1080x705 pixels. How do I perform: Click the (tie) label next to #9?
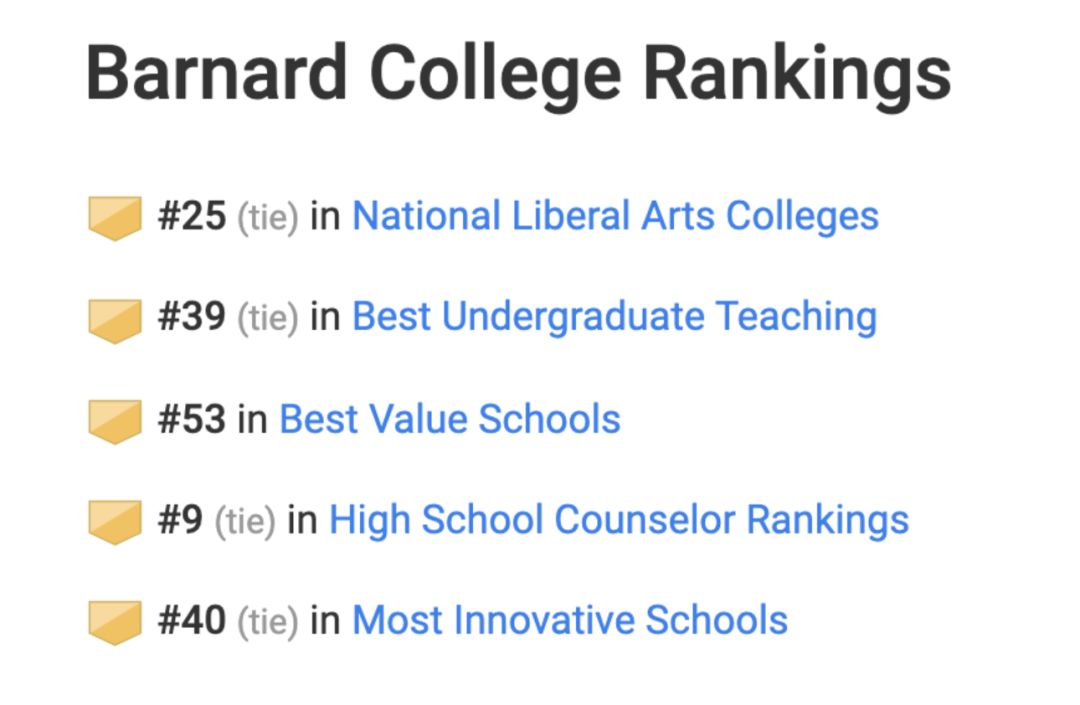tap(245, 522)
